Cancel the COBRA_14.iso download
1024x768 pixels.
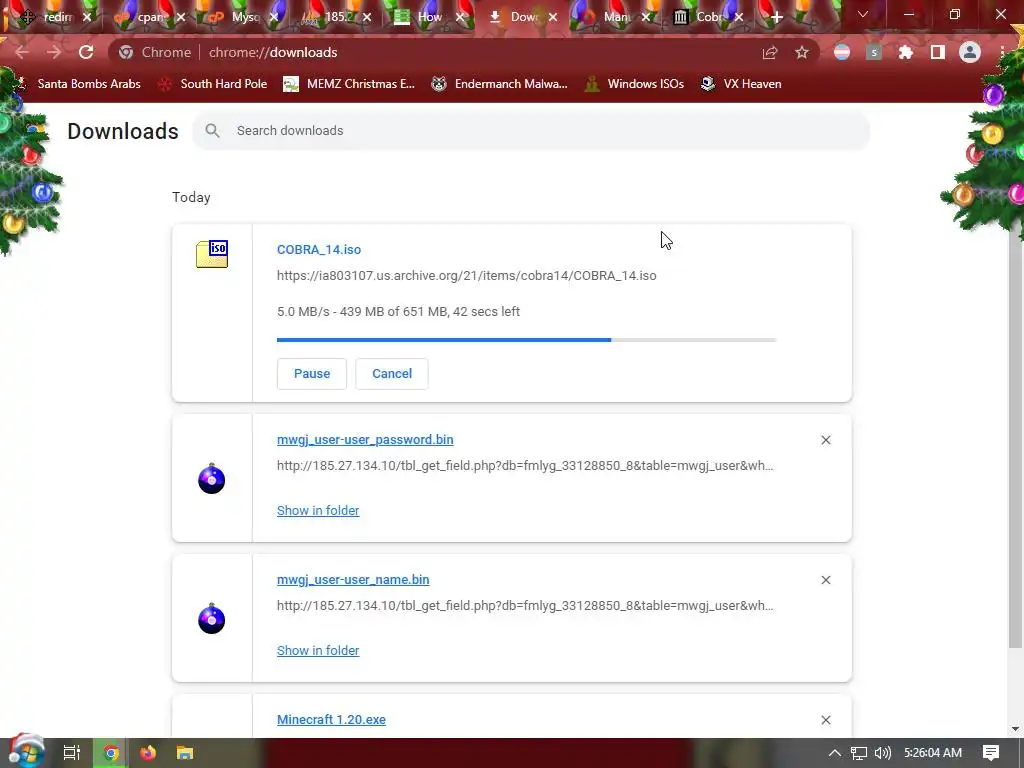click(x=392, y=374)
